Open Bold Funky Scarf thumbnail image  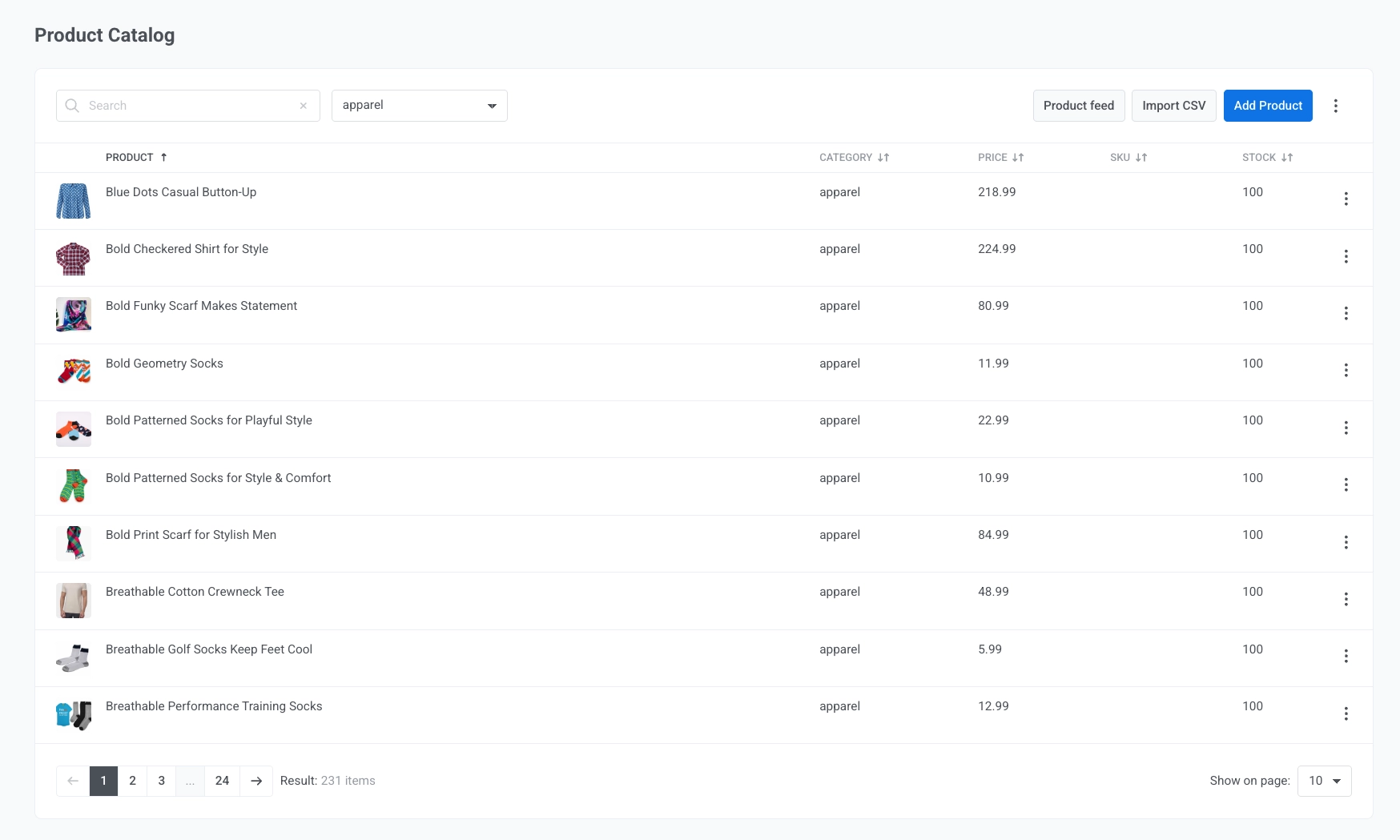point(74,315)
